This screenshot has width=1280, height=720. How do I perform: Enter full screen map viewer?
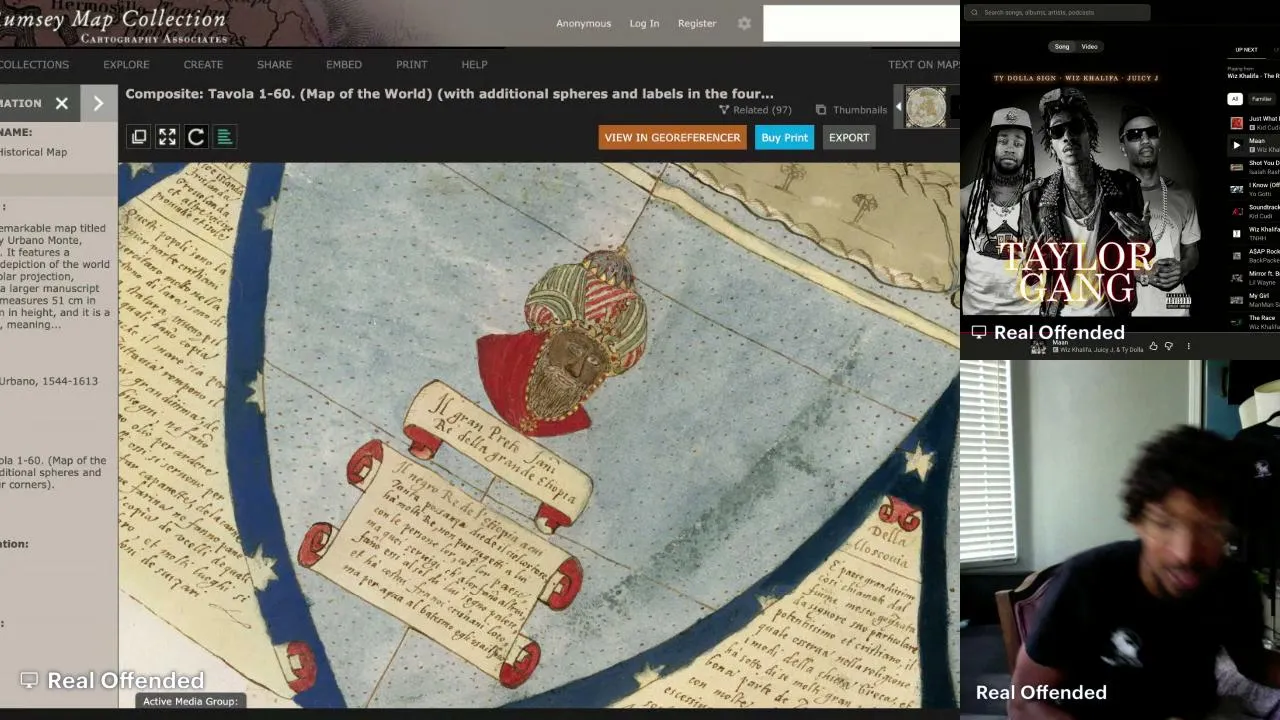tap(167, 137)
